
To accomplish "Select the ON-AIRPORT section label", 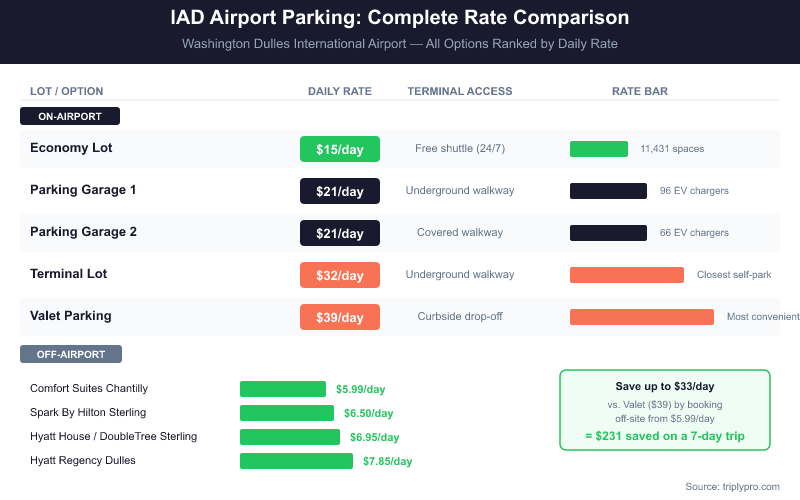I will pos(70,116).
